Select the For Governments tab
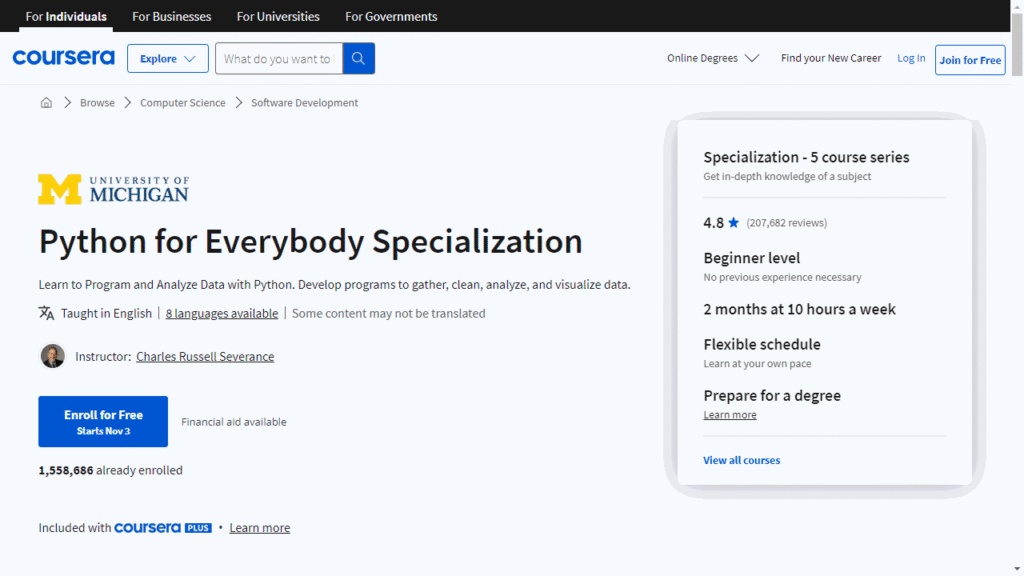 pos(391,16)
